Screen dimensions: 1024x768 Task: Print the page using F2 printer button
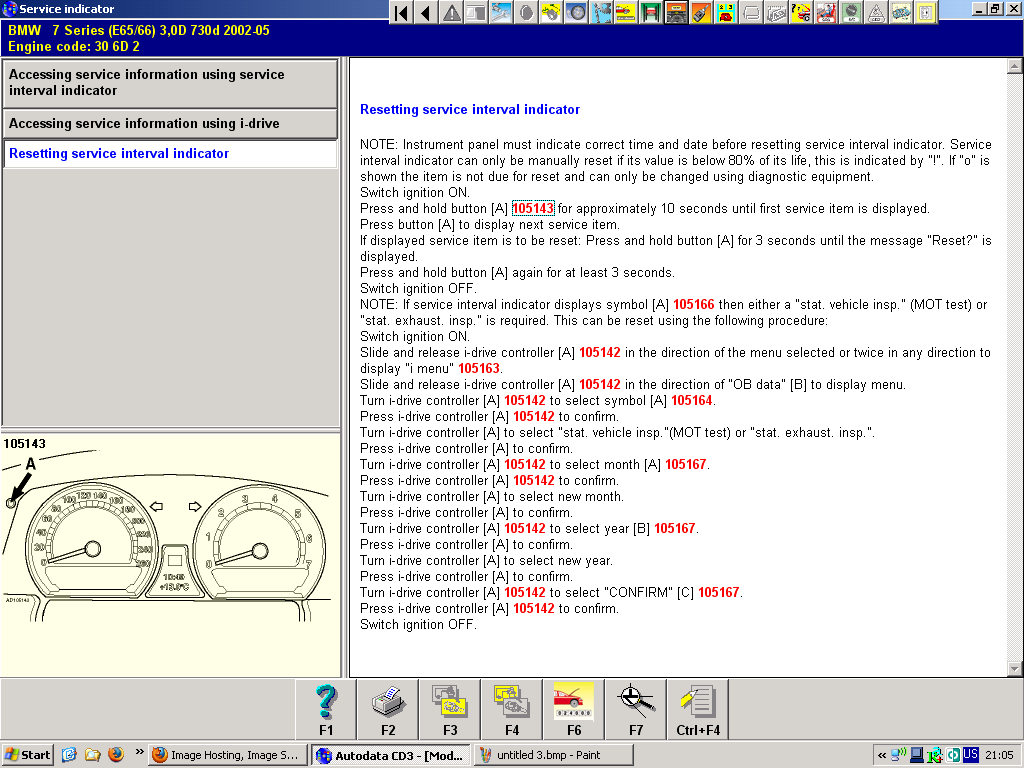388,710
